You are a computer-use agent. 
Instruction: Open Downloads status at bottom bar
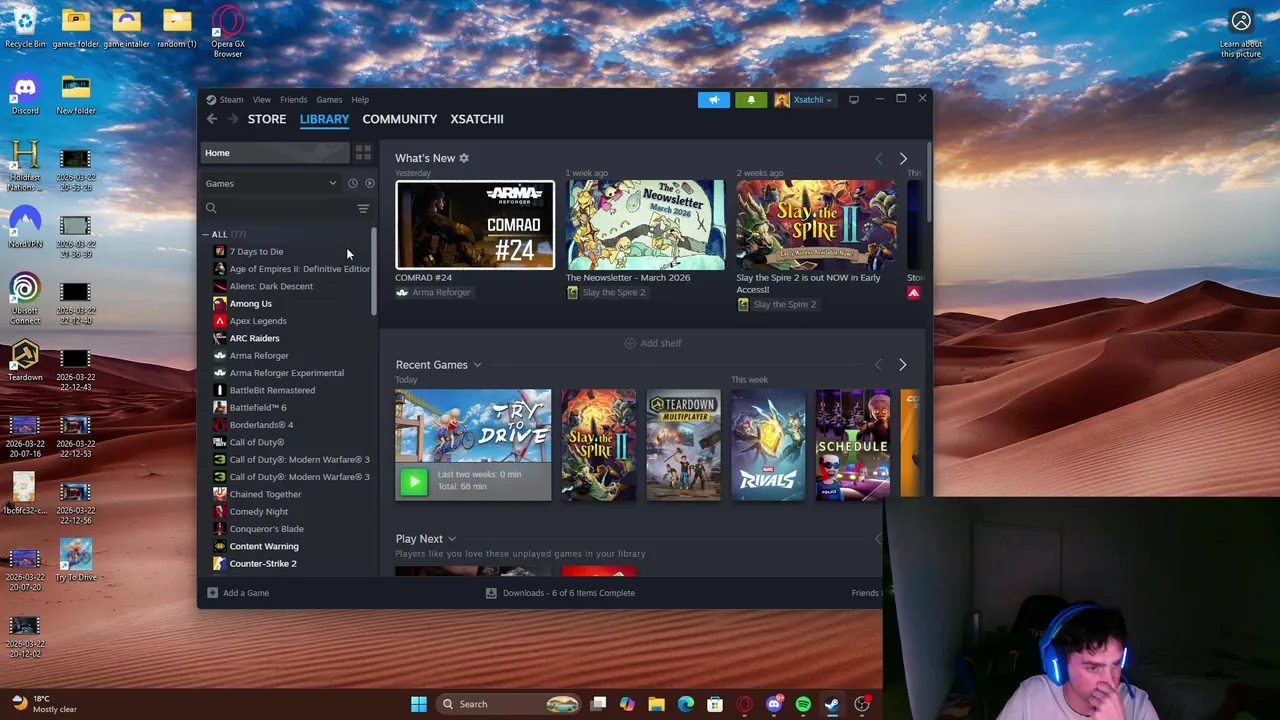560,593
